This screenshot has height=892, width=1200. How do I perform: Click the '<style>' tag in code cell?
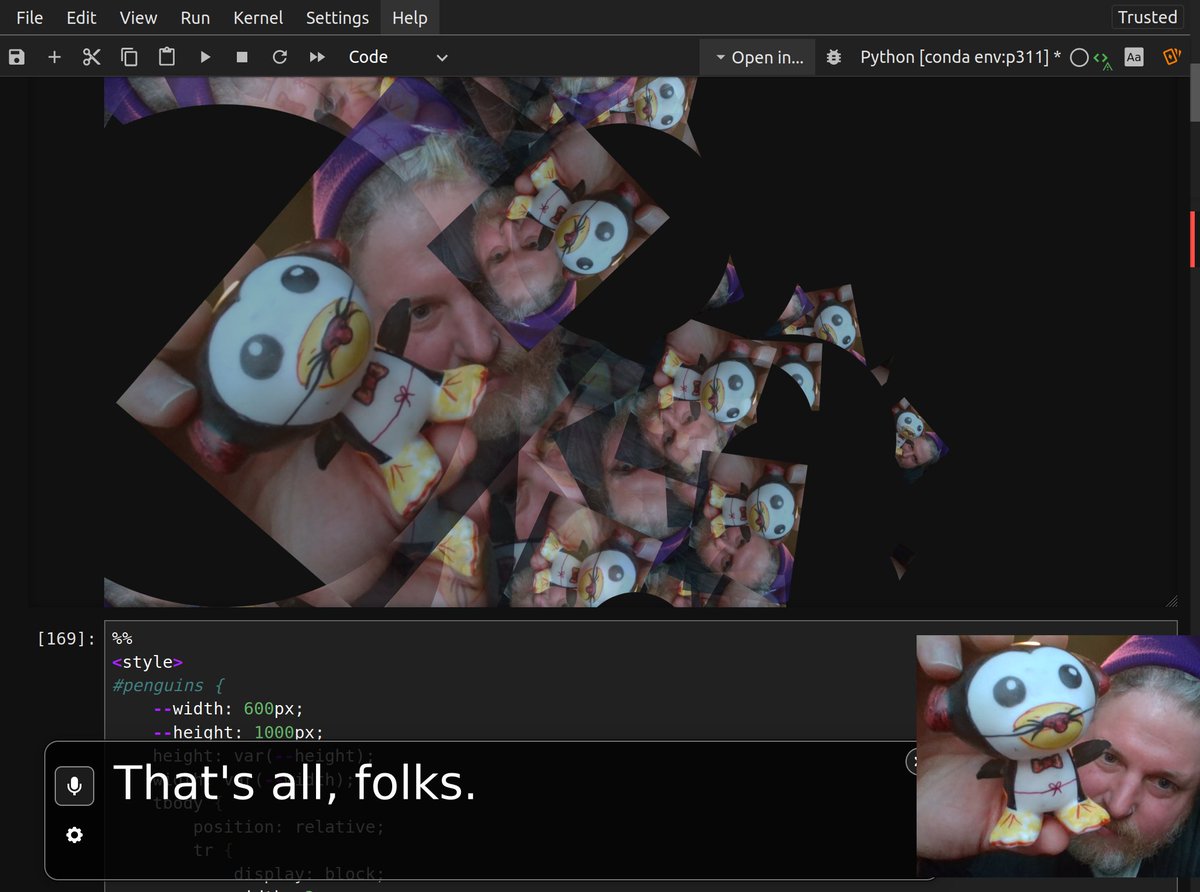pyautogui.click(x=147, y=662)
